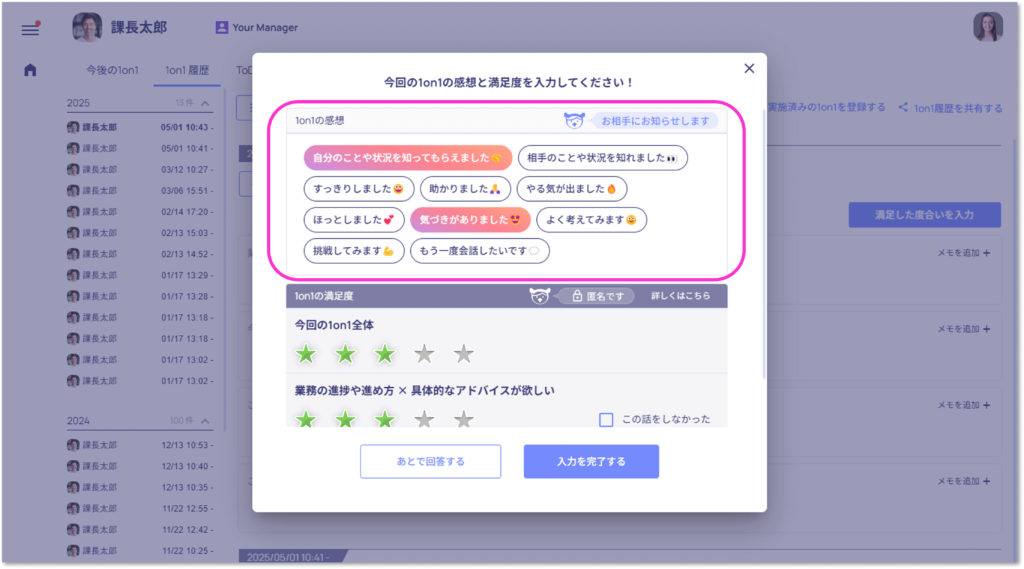The image size is (1024, 569).
Task: Select history entry 03/12 10:27
Action: click(x=140, y=169)
